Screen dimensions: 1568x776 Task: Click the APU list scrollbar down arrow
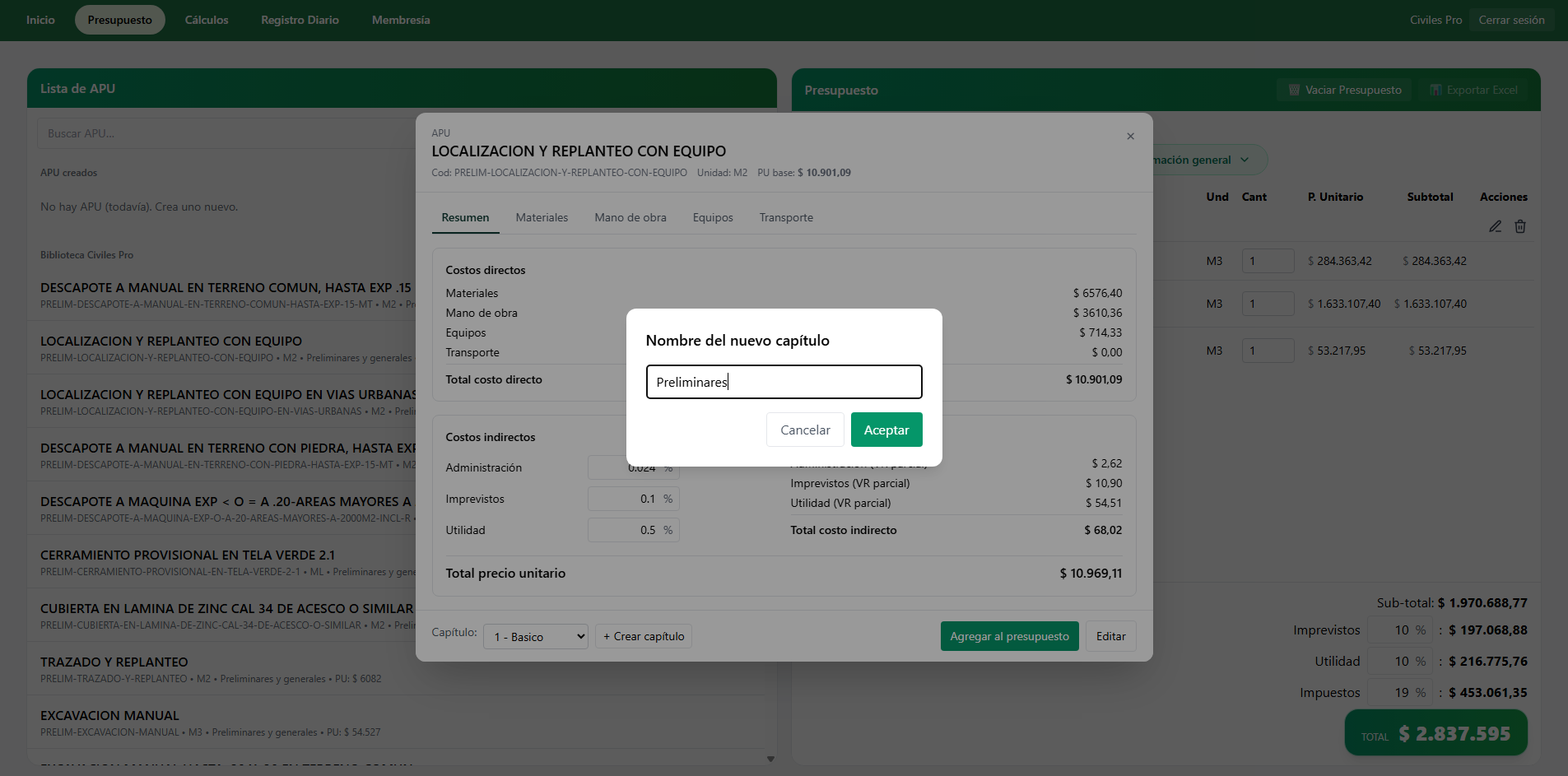pyautogui.click(x=770, y=759)
